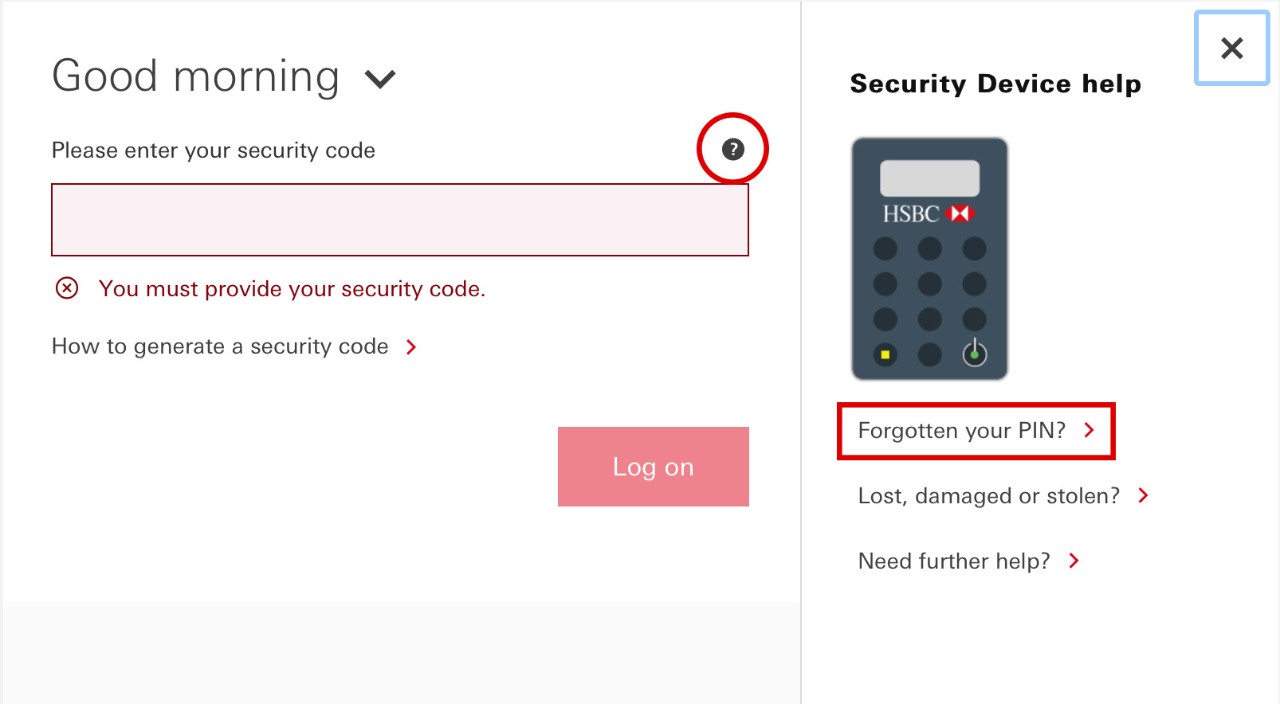Click the red arrow after Need further help
Screen dimensions: 1280x704
[x=1074, y=561]
